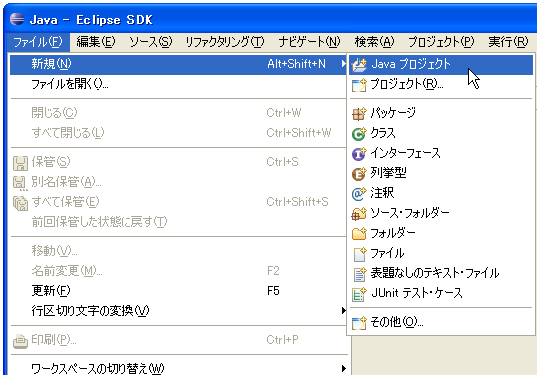
Task: Click the パッケージ package icon
Action: tap(359, 113)
